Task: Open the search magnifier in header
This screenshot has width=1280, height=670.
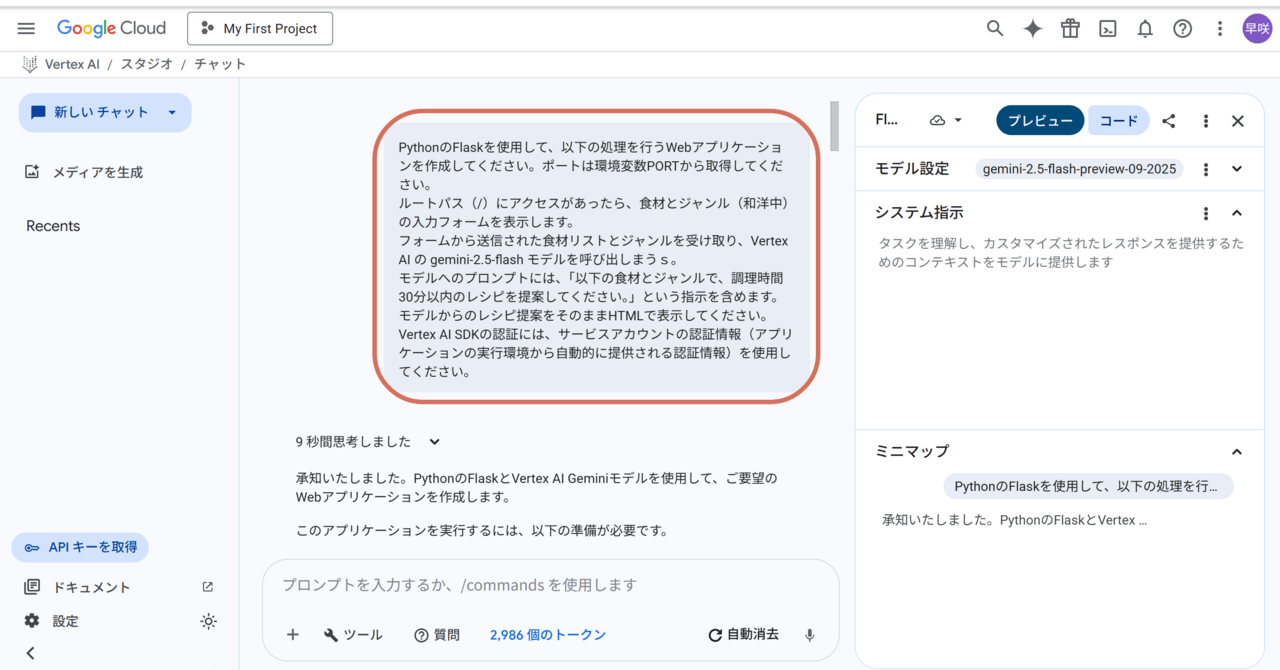Action: click(x=995, y=29)
